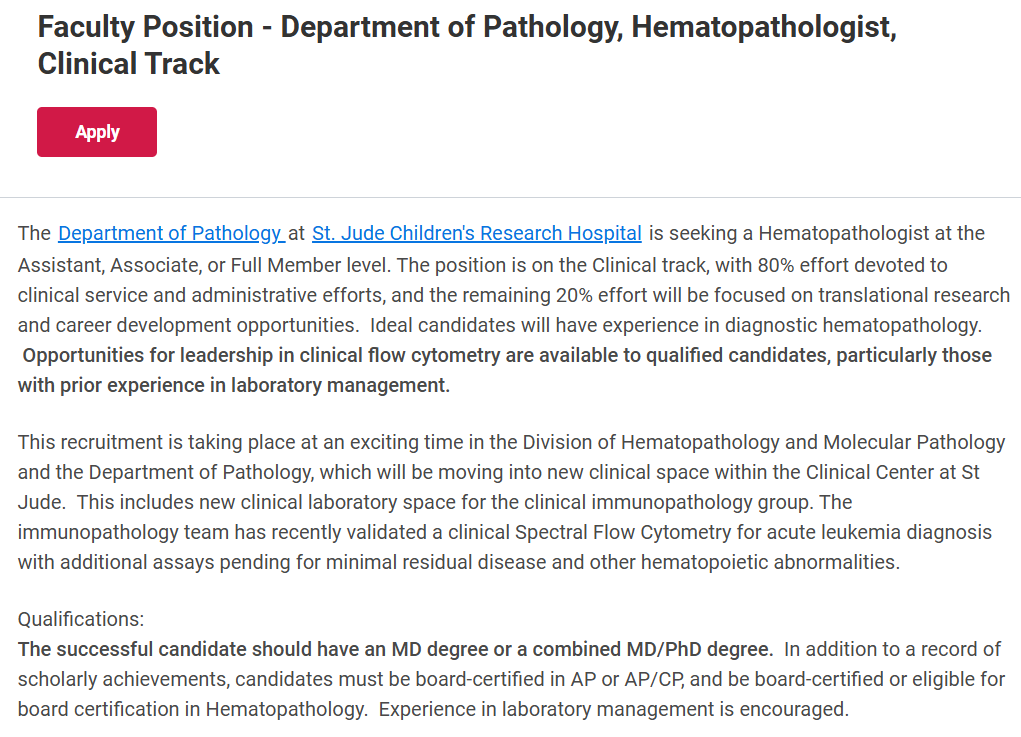Screen dimensions: 1021x737
Task: Click "Experience in laboratory management is encouraged" sentence
Action: 612,710
